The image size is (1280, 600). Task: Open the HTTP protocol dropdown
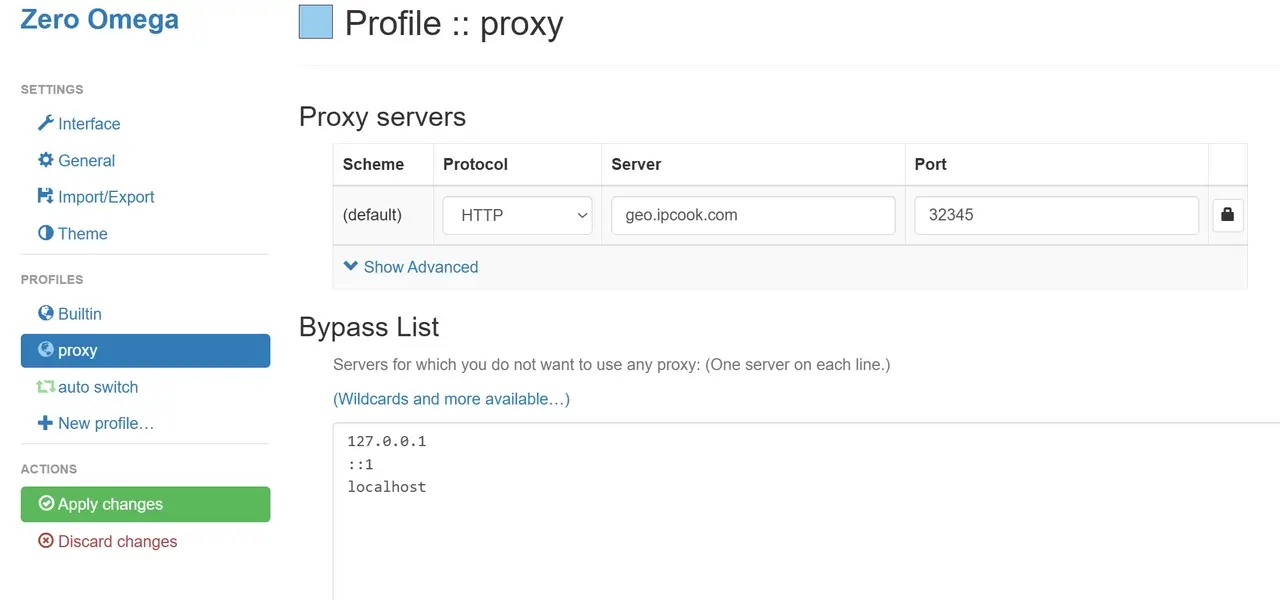coord(517,215)
